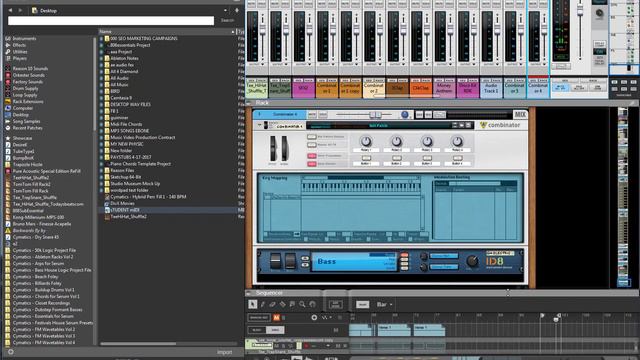This screenshot has width=640, height=360.
Task: Adjust Combinator Rotary 1 knob
Action: pos(366,141)
